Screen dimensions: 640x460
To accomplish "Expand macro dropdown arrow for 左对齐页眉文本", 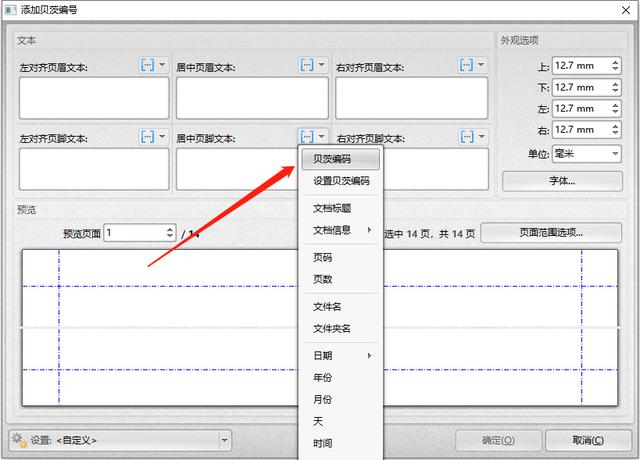I will point(162,65).
